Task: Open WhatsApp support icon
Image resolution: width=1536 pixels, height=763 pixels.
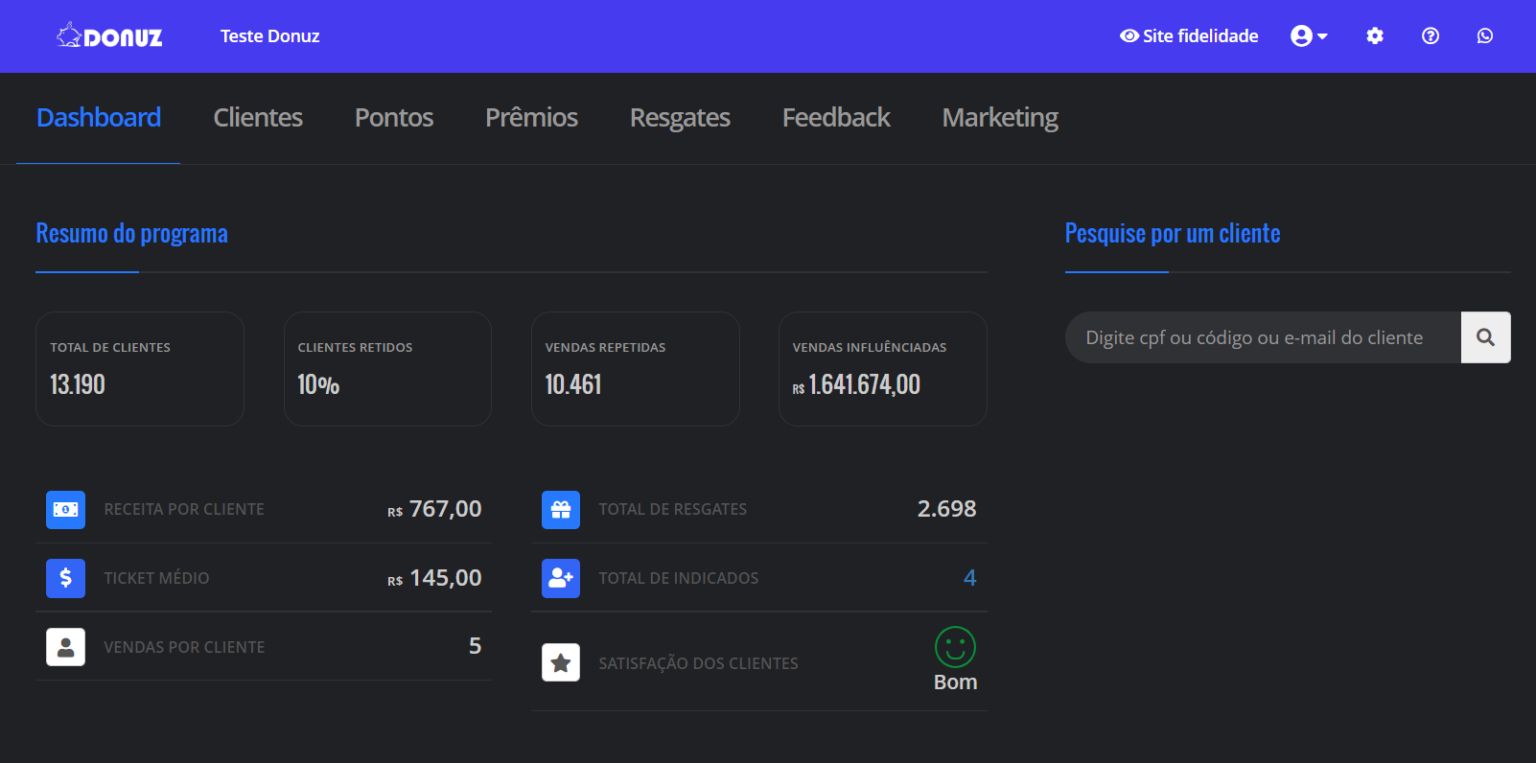Action: click(x=1485, y=35)
